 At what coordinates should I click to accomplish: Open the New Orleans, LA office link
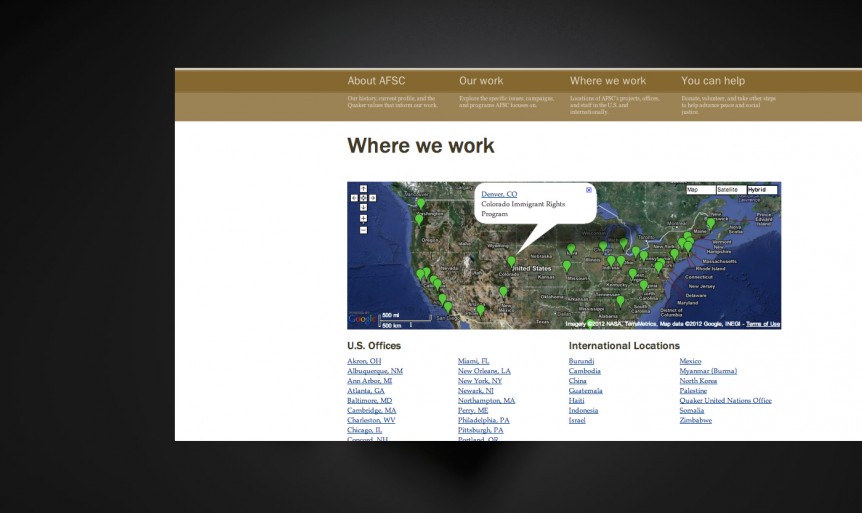point(484,371)
